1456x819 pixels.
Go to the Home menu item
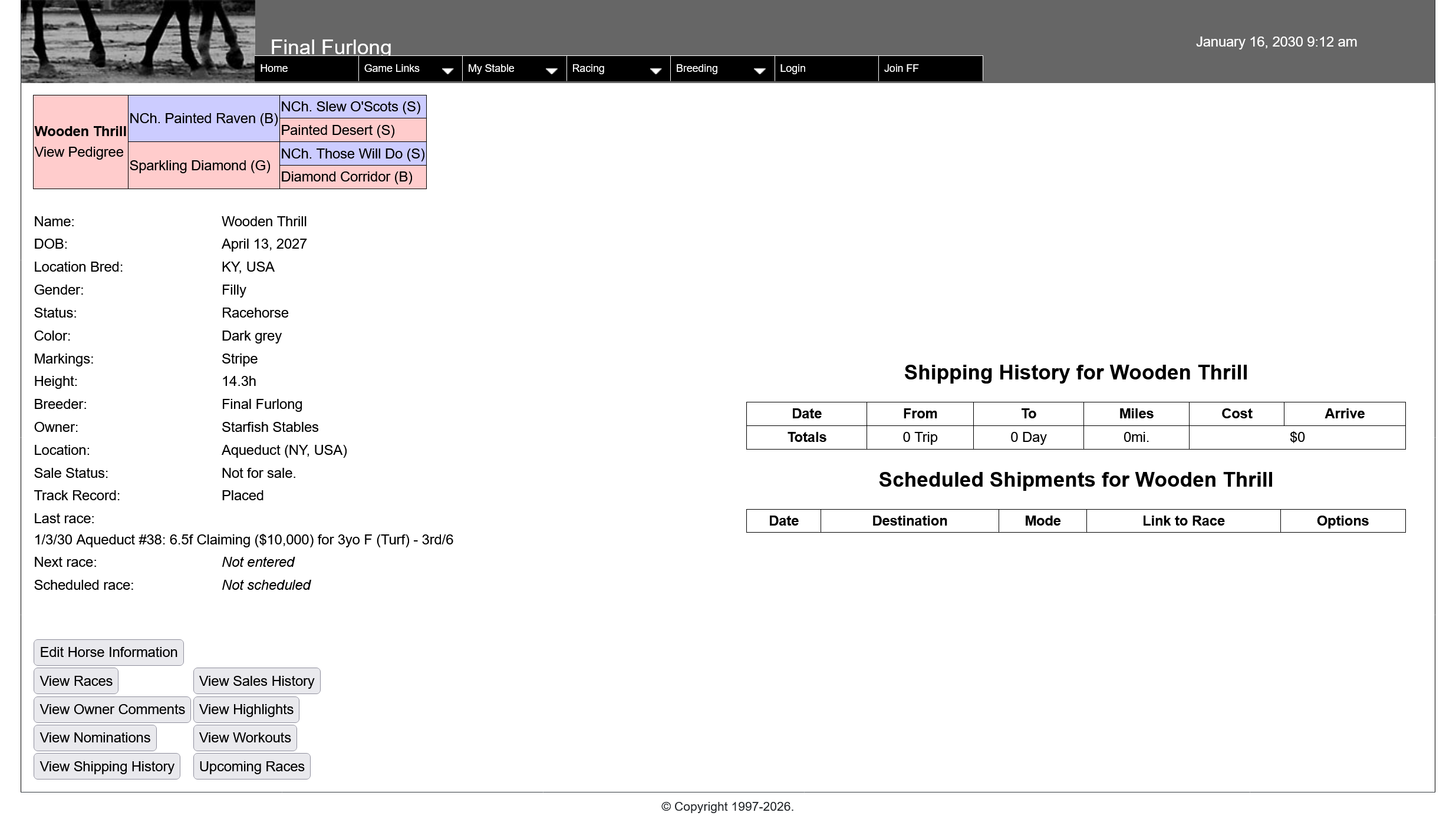point(274,68)
